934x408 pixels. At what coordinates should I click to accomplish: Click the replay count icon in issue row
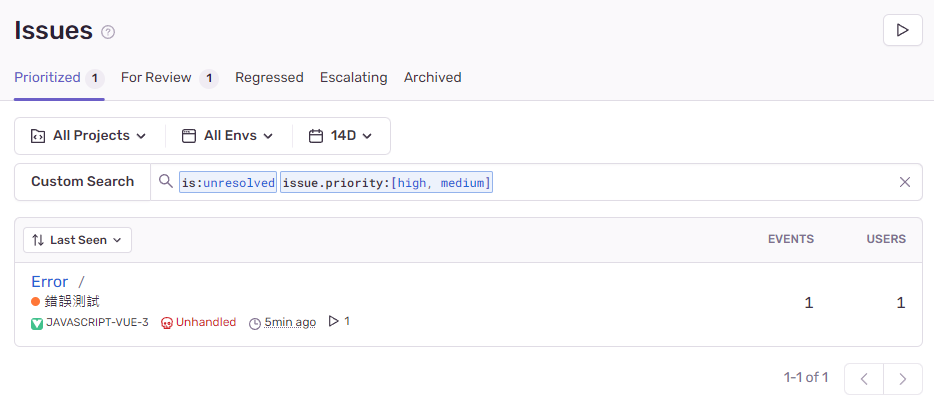(x=334, y=321)
